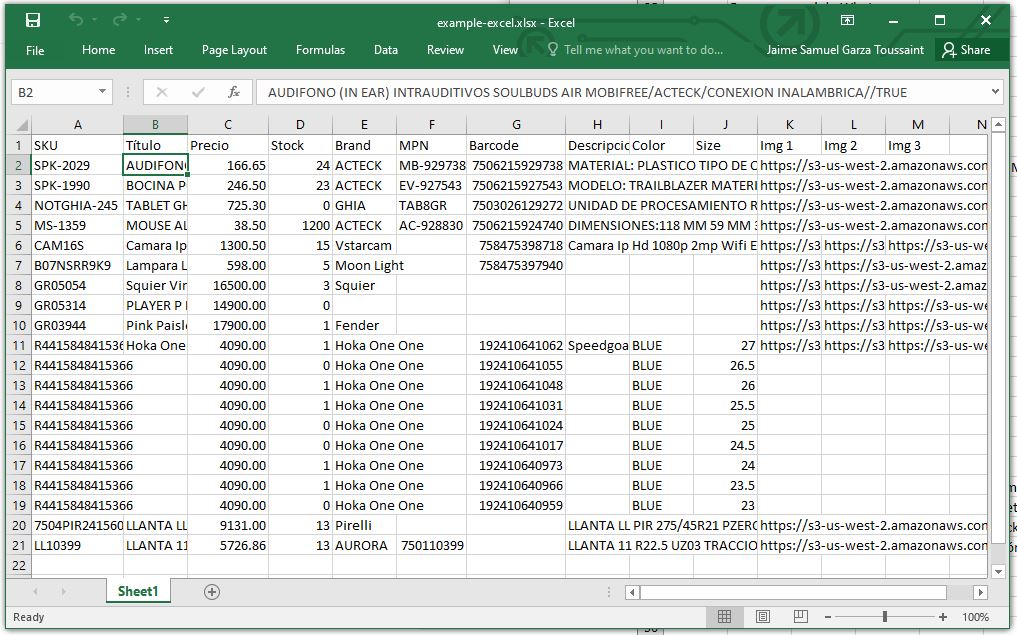
Task: Click the Enter checkmark icon in formula bar
Action: (x=198, y=92)
